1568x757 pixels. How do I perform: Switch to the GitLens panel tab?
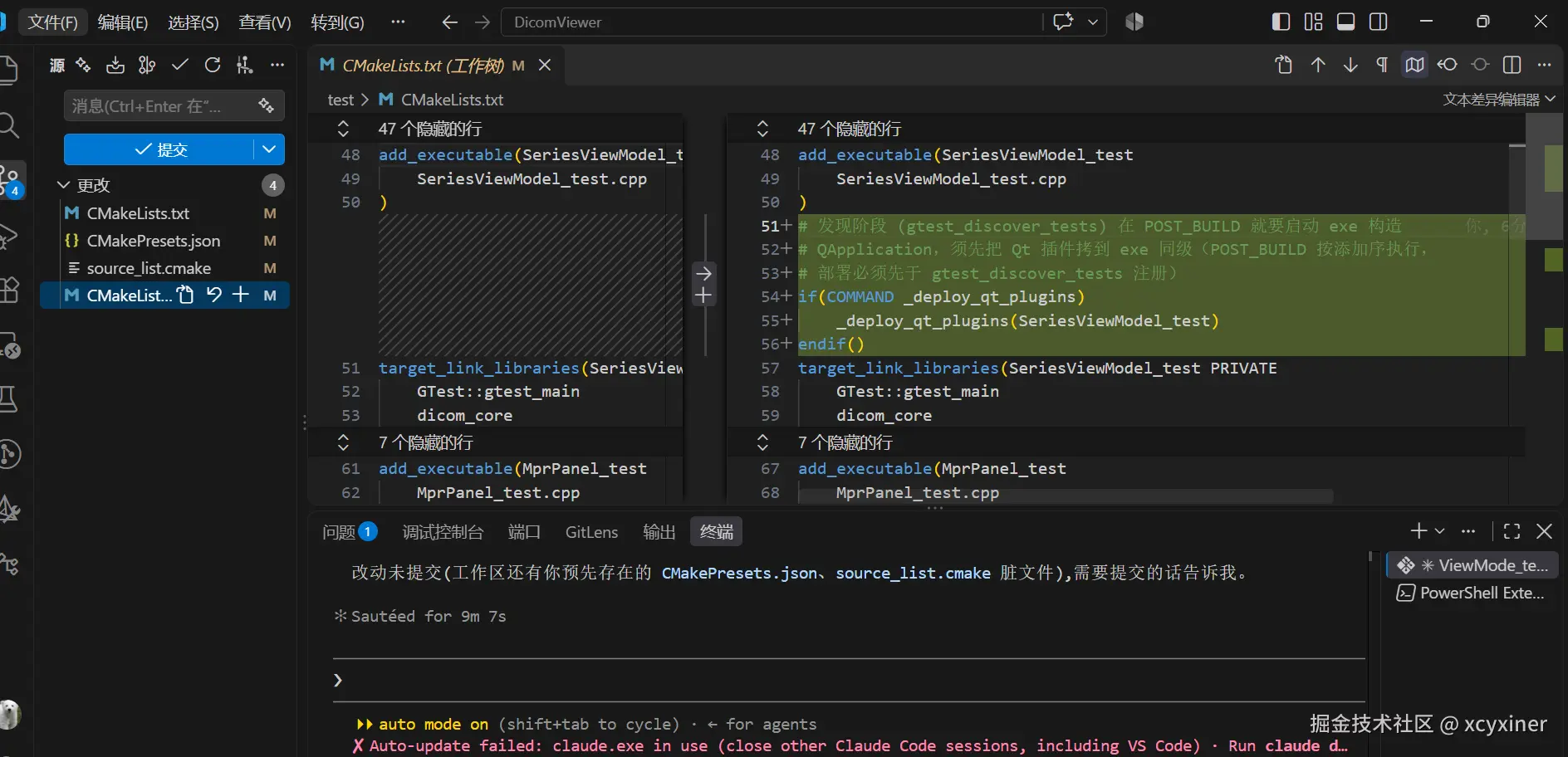pos(591,532)
